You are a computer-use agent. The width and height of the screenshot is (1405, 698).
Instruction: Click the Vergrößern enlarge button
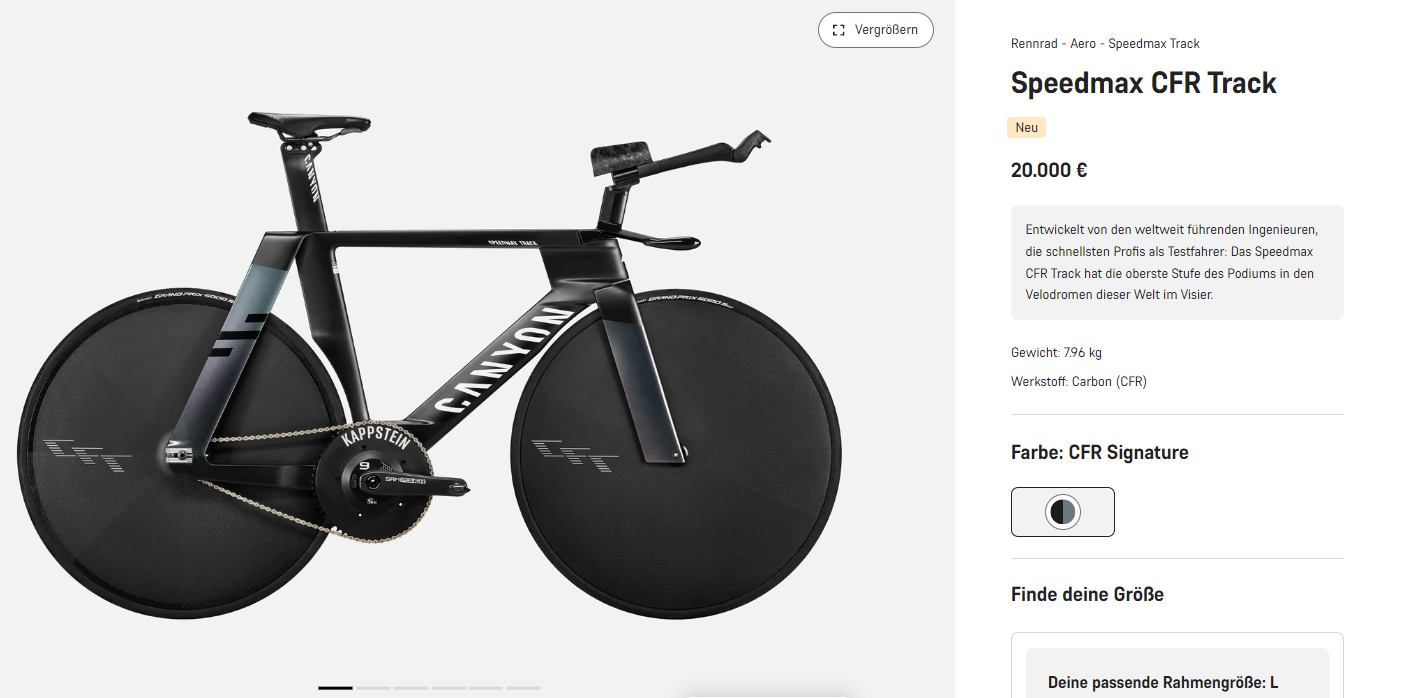tap(876, 30)
